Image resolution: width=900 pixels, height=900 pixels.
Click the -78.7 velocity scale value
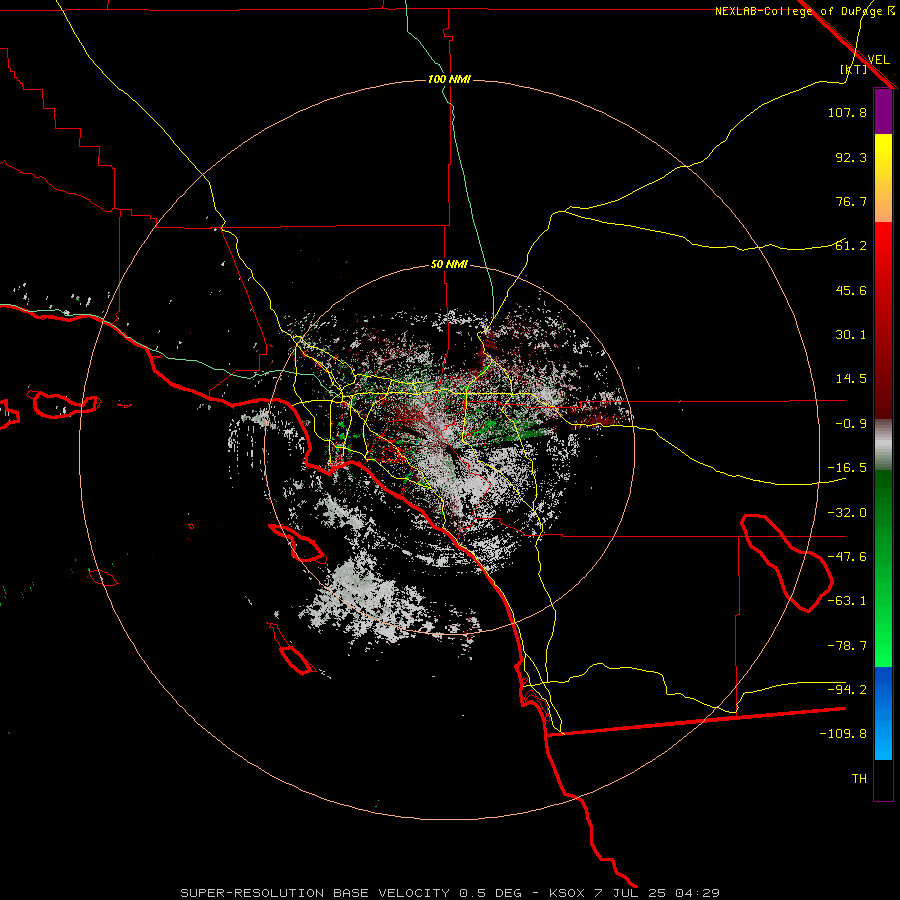click(847, 646)
